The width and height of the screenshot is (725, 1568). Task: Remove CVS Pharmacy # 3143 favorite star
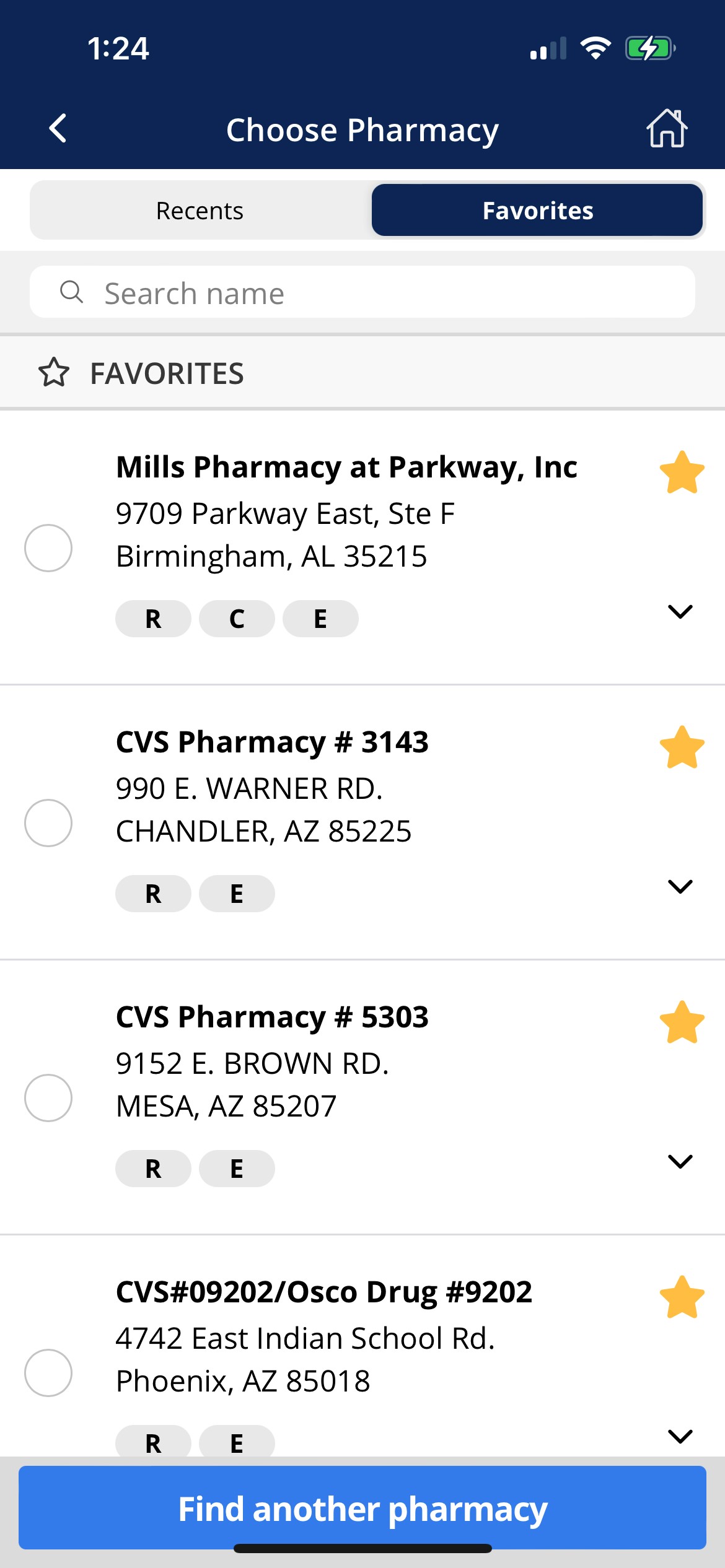(x=682, y=747)
